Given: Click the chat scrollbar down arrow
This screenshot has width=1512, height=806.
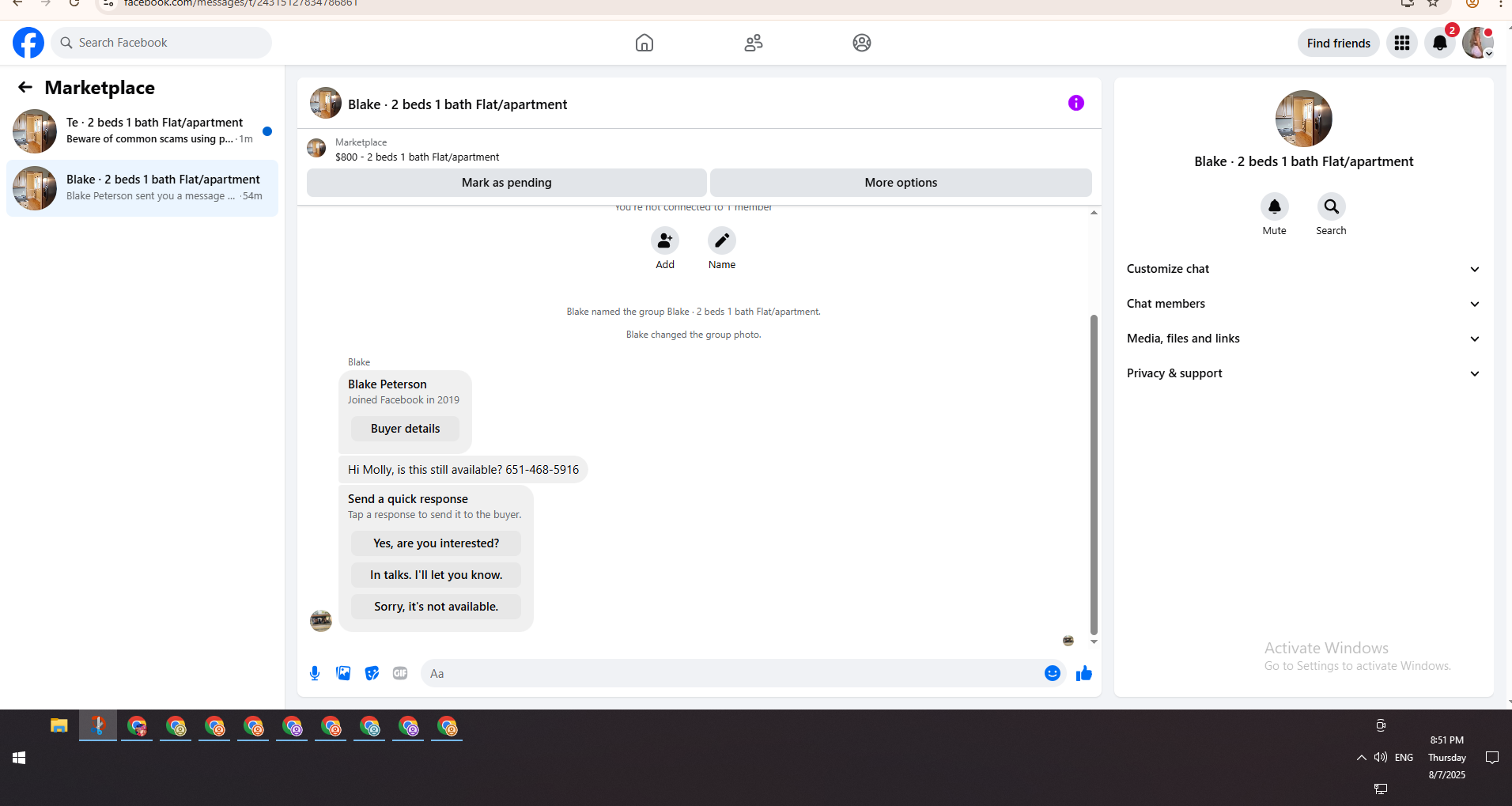Looking at the screenshot, I should [1094, 641].
